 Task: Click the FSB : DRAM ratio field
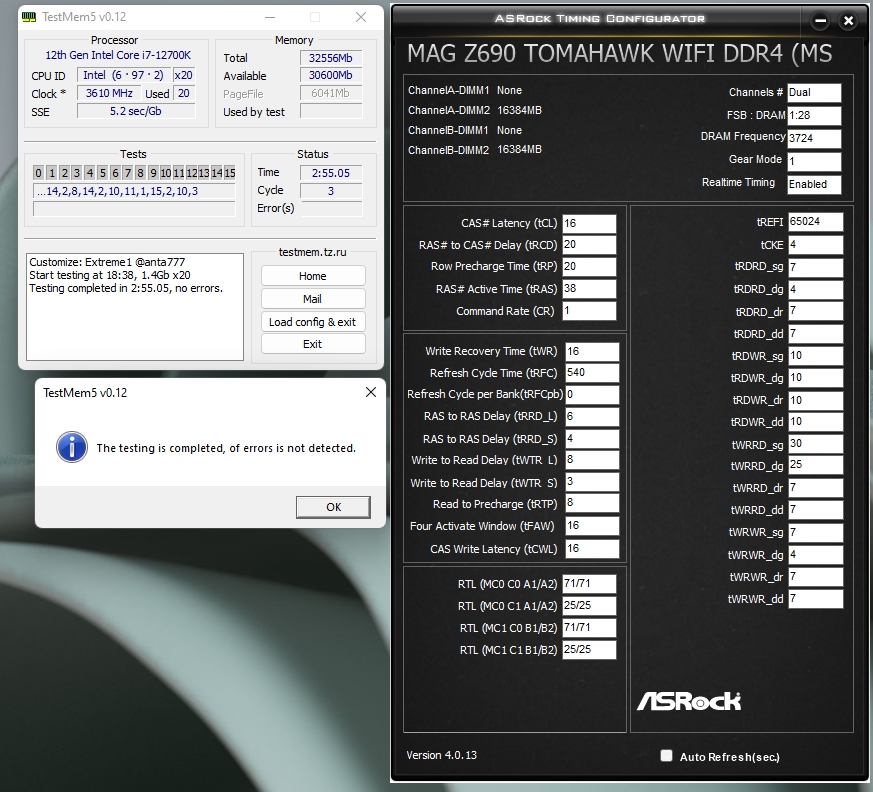pos(814,115)
